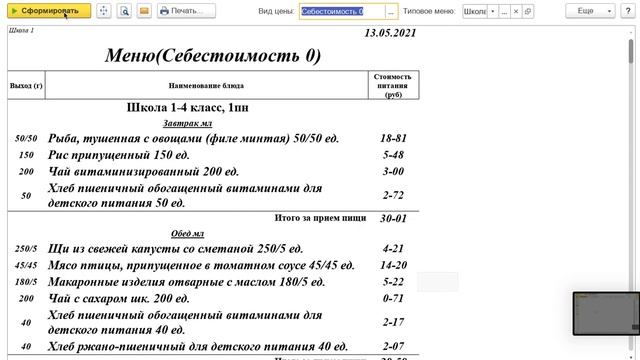
Task: Click the output weight 50/50
Action: coord(26,139)
